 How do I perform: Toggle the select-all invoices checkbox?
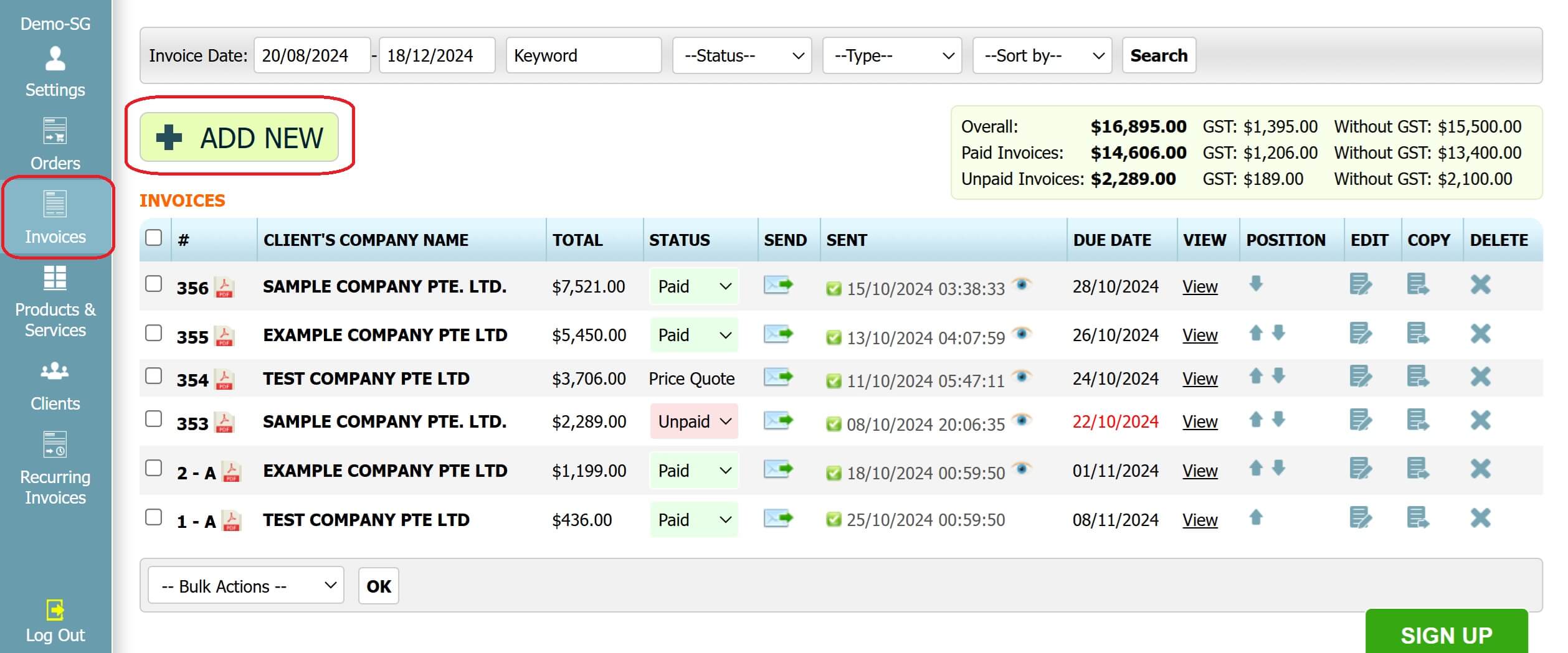tap(153, 238)
